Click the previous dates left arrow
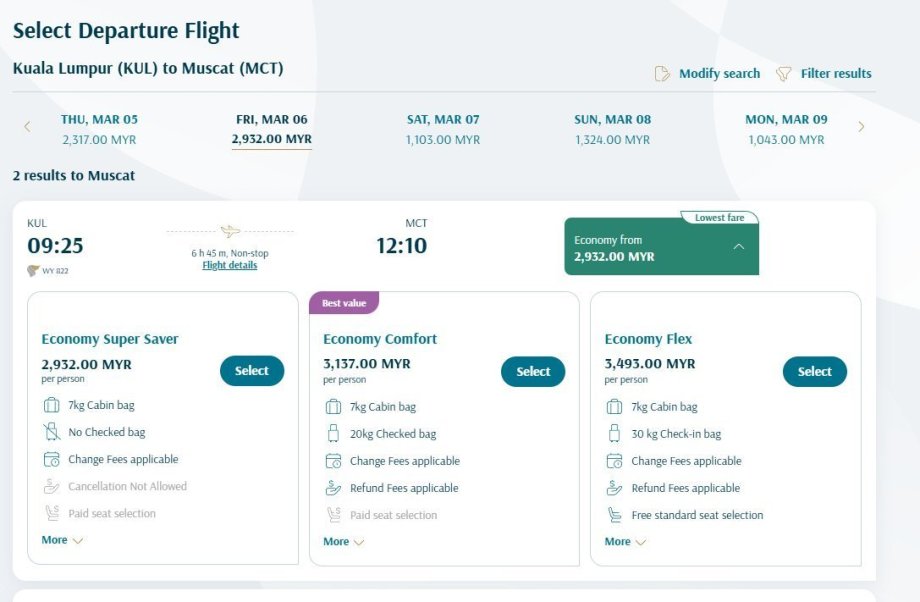920x602 pixels. (x=27, y=127)
